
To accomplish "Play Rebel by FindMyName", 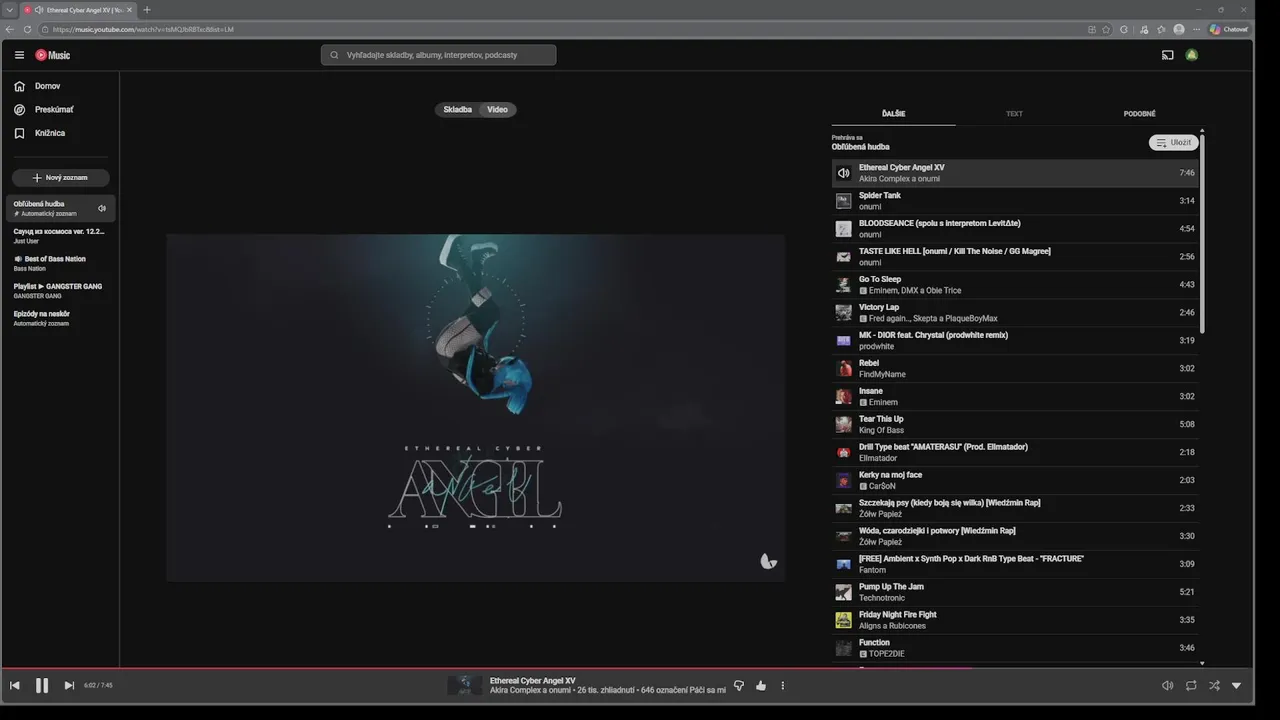I will 1015,369.
